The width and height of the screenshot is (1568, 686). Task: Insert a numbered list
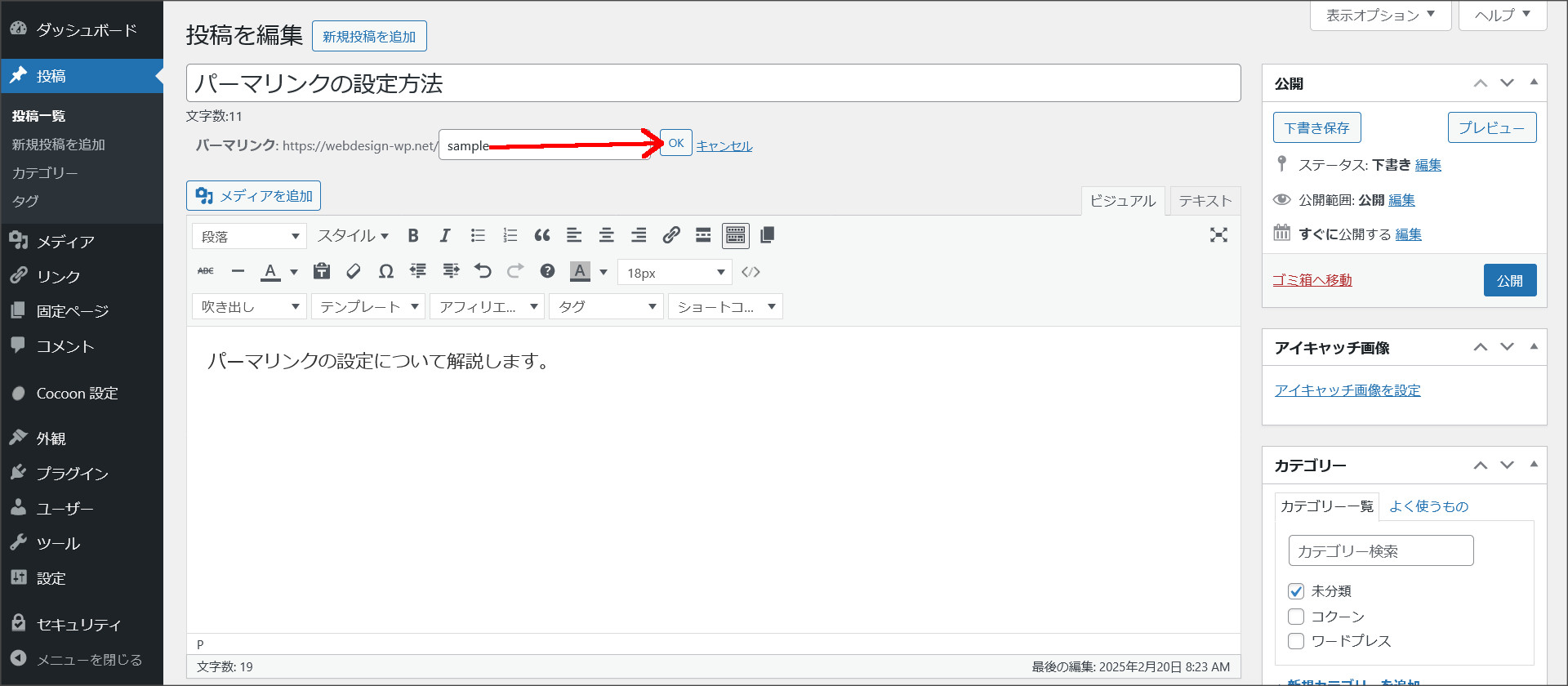510,236
